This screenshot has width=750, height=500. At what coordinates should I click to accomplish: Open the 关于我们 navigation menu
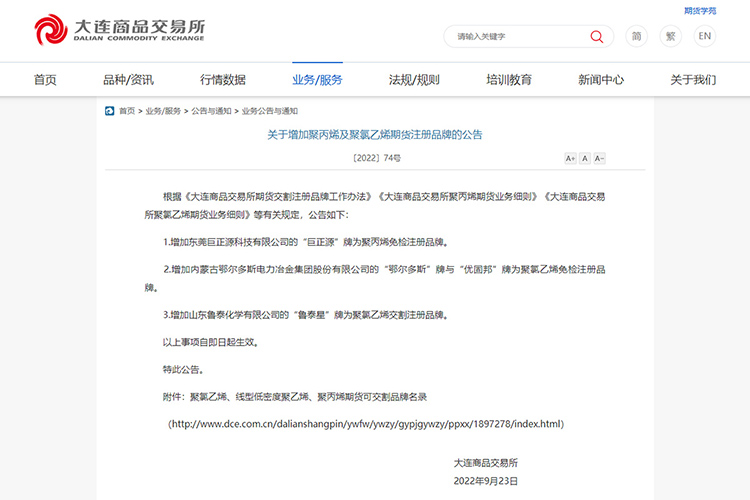click(x=693, y=80)
